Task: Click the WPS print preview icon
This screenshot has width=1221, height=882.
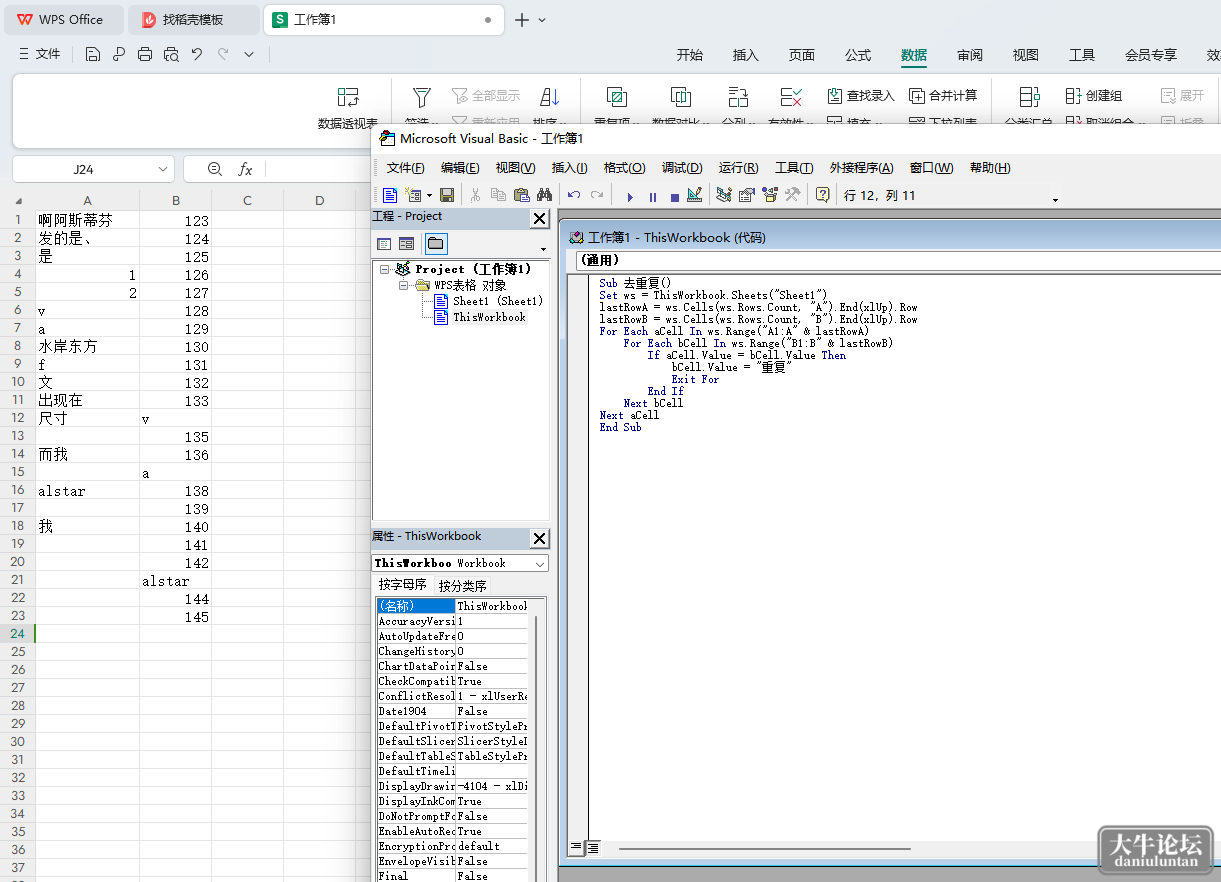Action: (x=171, y=54)
